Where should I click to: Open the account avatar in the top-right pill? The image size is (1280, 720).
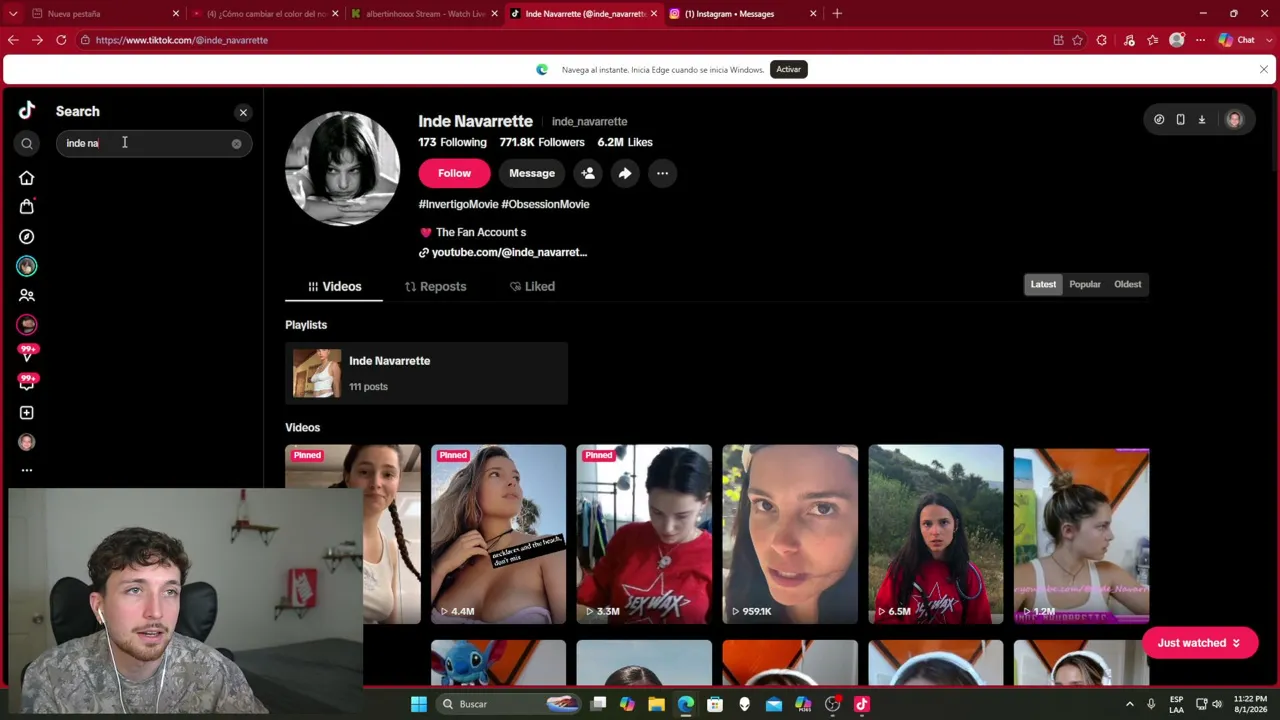pyautogui.click(x=1234, y=120)
